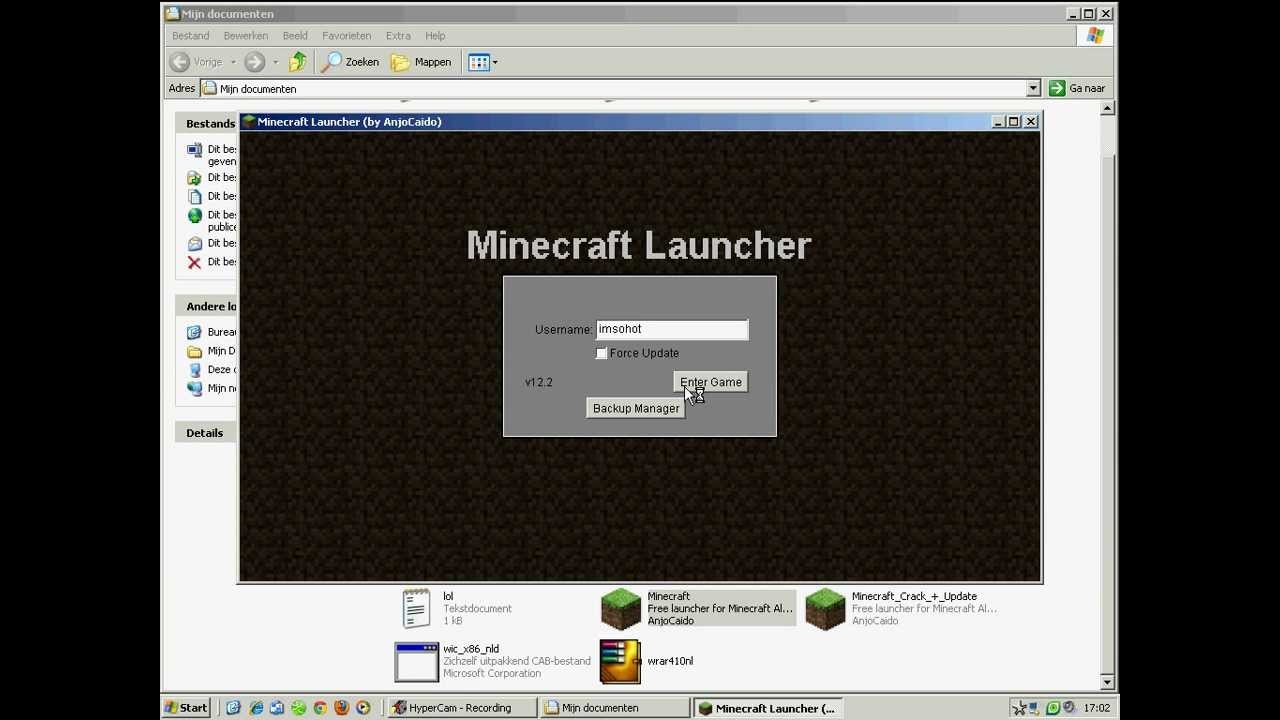The image size is (1280, 720).
Task: Launch Chrome from quick launch
Action: pyautogui.click(x=320, y=708)
